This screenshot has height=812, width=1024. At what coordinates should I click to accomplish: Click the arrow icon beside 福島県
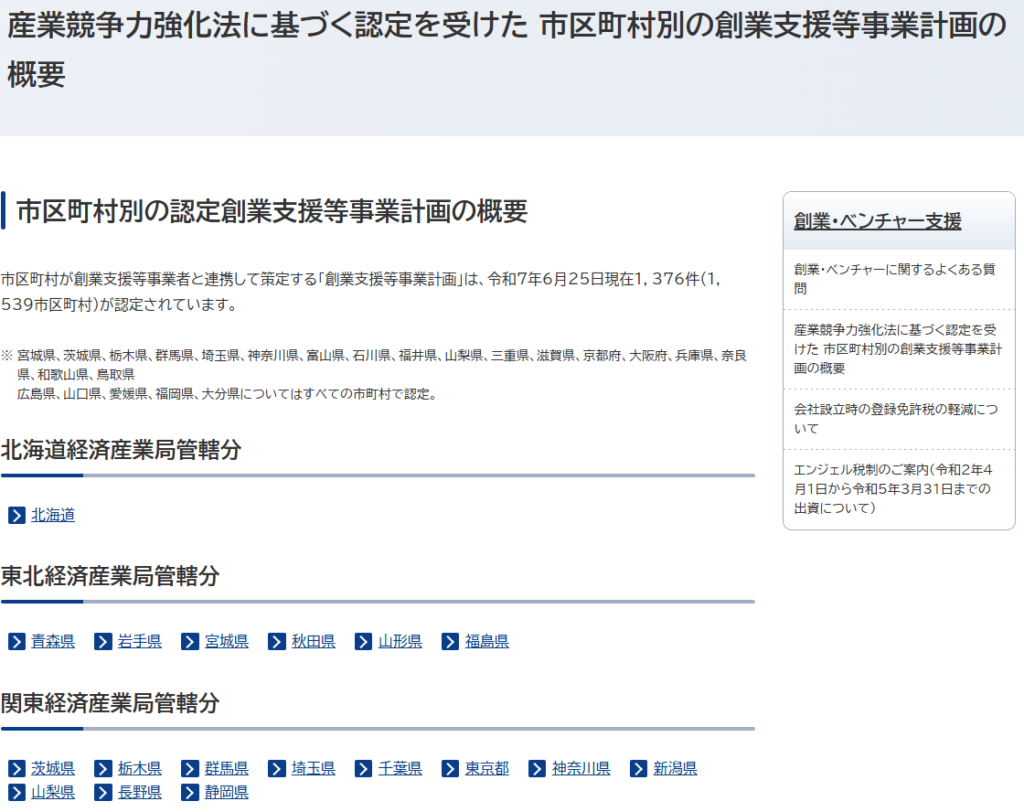coord(451,642)
